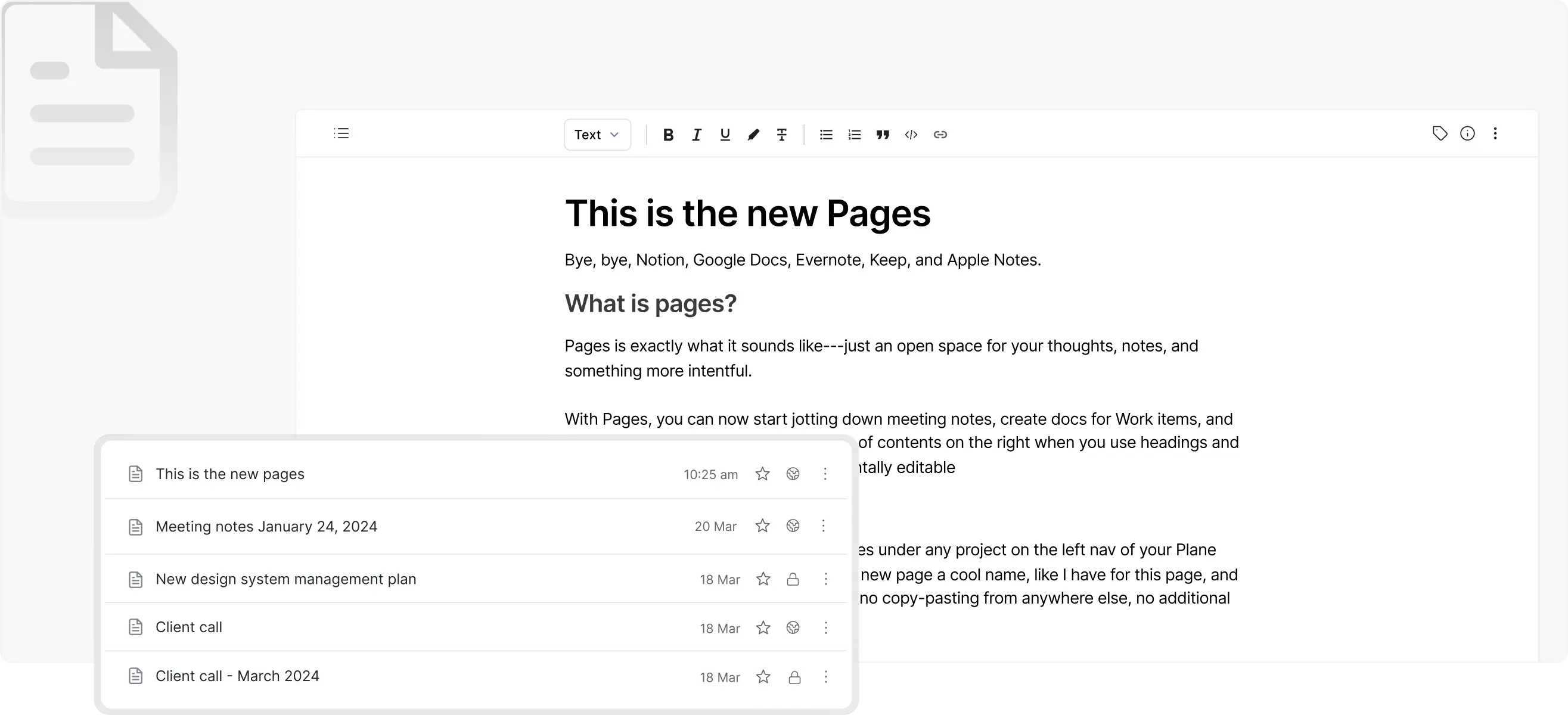1568x715 pixels.
Task: Favorite the Client call page with star
Action: point(763,627)
